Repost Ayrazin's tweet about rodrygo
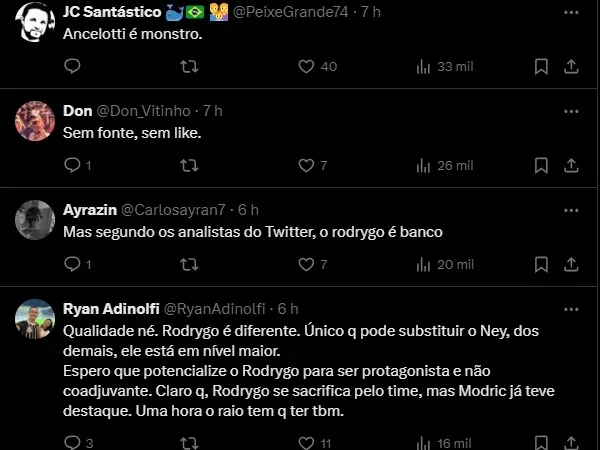This screenshot has width=600, height=450. [187, 264]
